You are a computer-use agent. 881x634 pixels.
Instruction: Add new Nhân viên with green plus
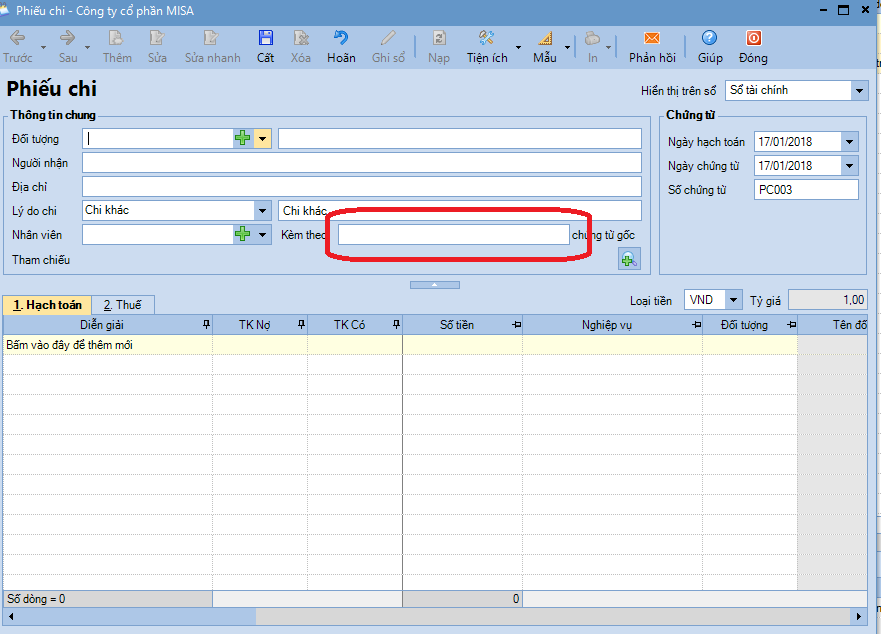pyautogui.click(x=243, y=234)
